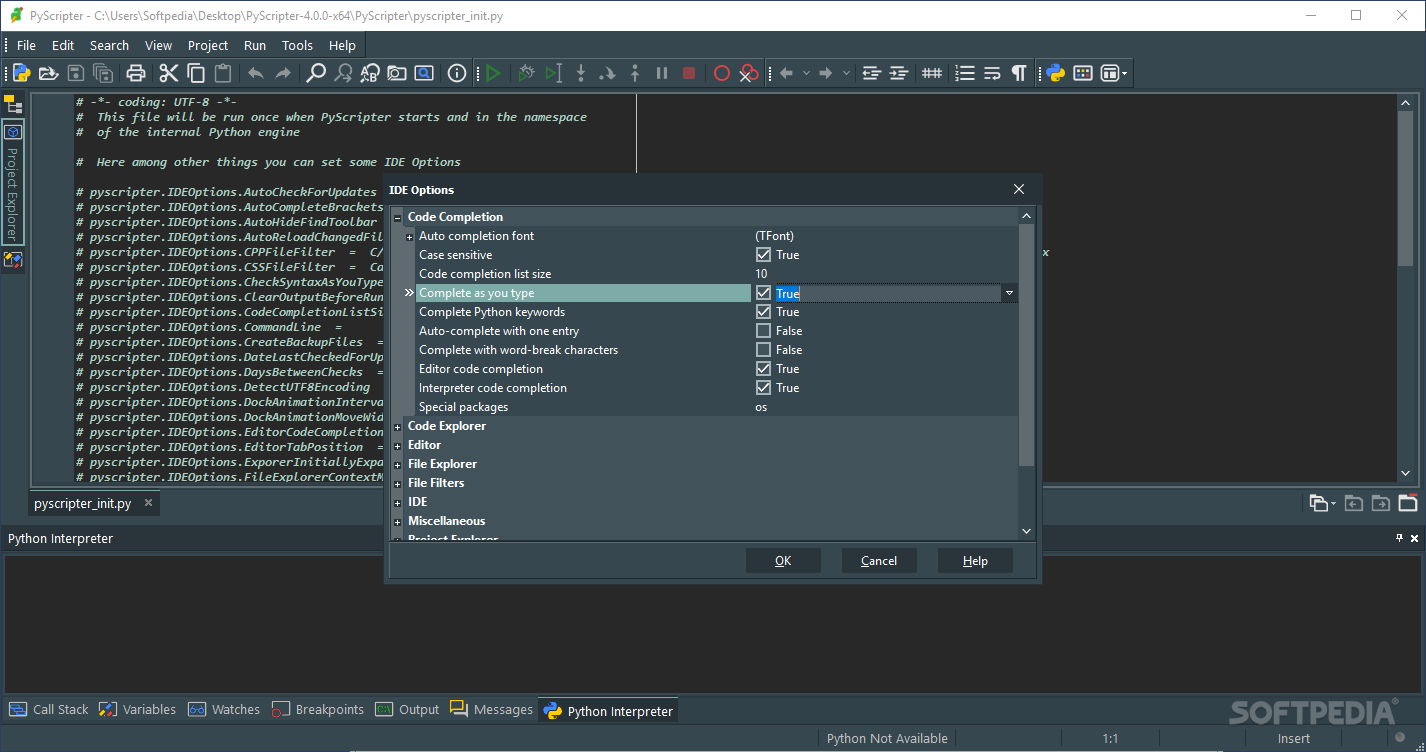The width and height of the screenshot is (1426, 752).
Task: Expand the Auto completion font property
Action: (410, 237)
